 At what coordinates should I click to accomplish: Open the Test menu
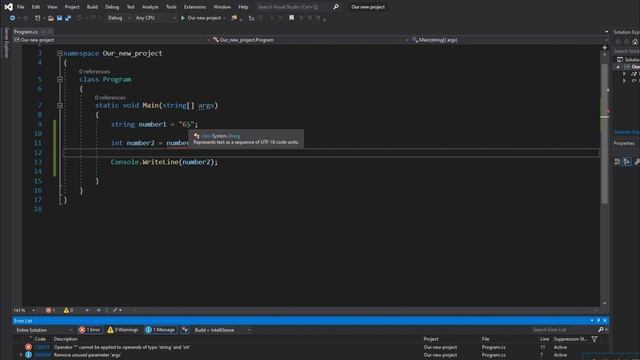[130, 7]
